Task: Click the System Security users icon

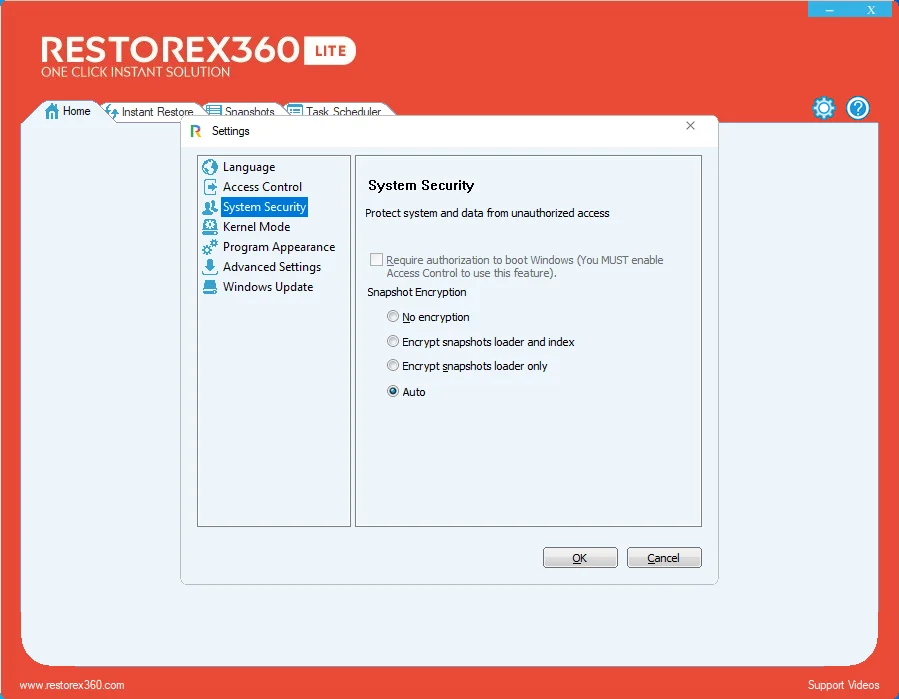Action: [210, 207]
